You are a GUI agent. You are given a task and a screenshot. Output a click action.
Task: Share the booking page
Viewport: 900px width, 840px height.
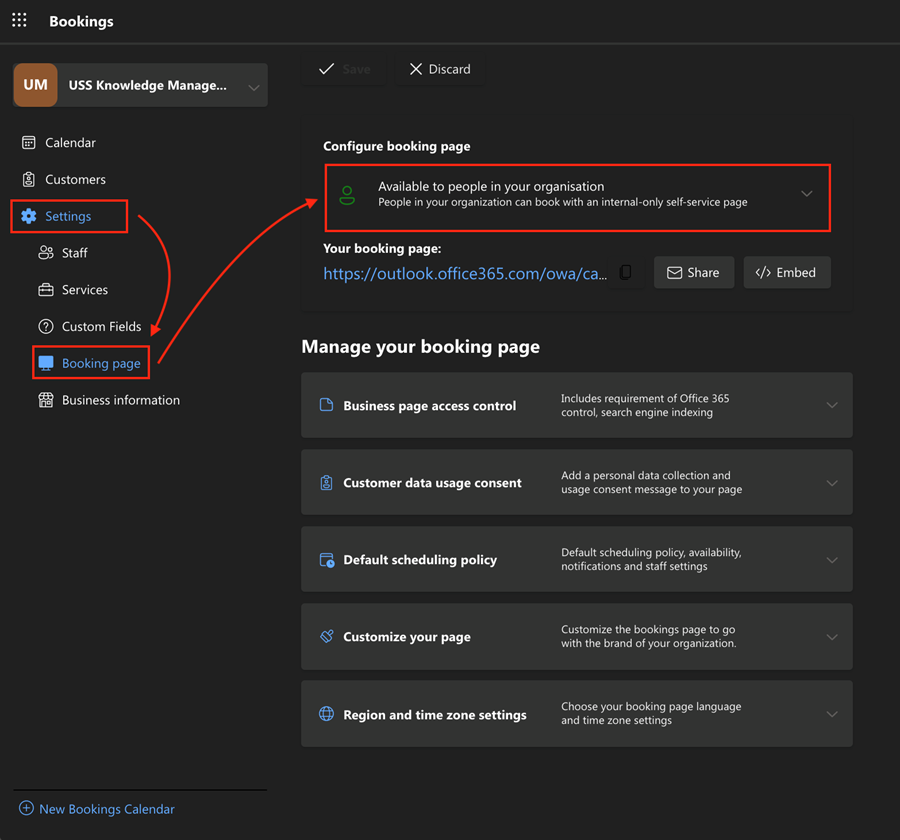click(694, 272)
